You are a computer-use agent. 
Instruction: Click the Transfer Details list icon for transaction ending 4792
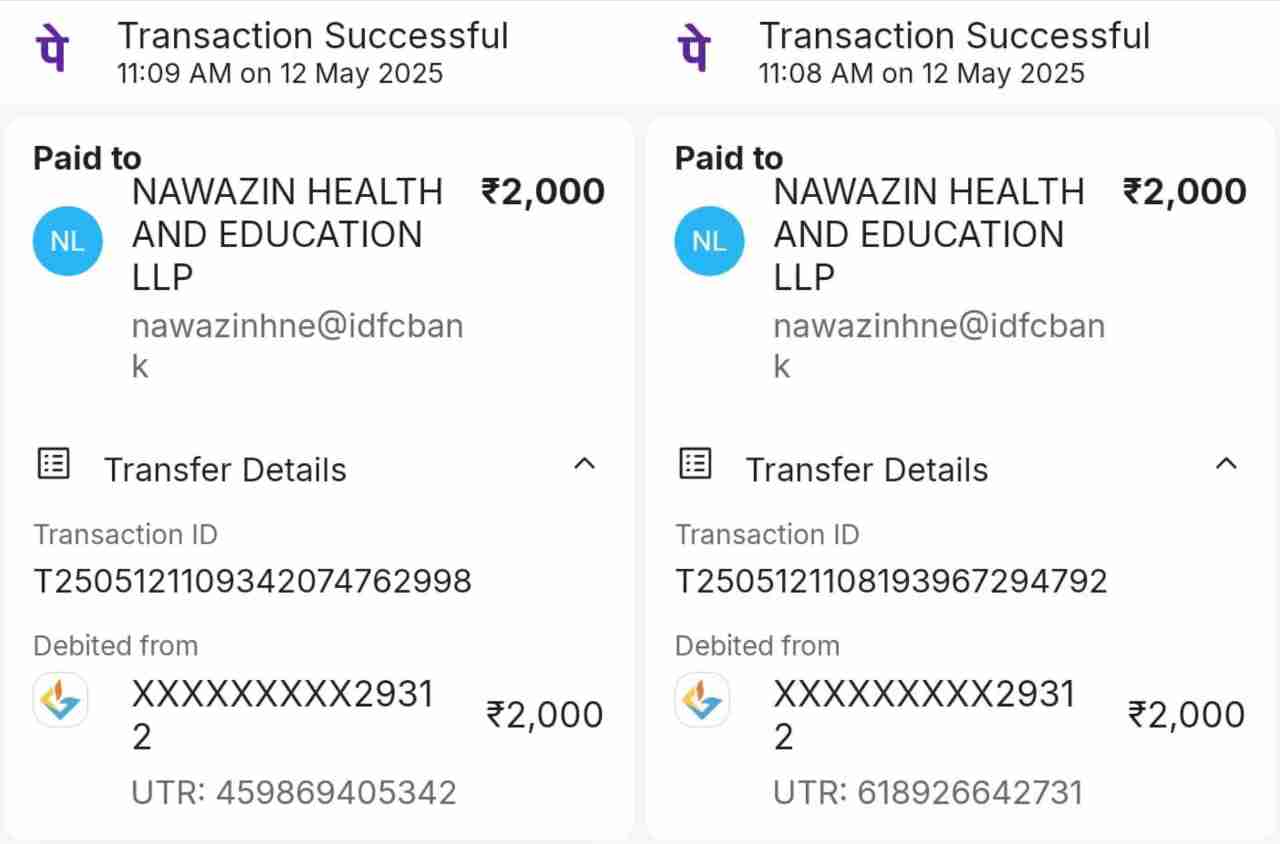pos(695,464)
